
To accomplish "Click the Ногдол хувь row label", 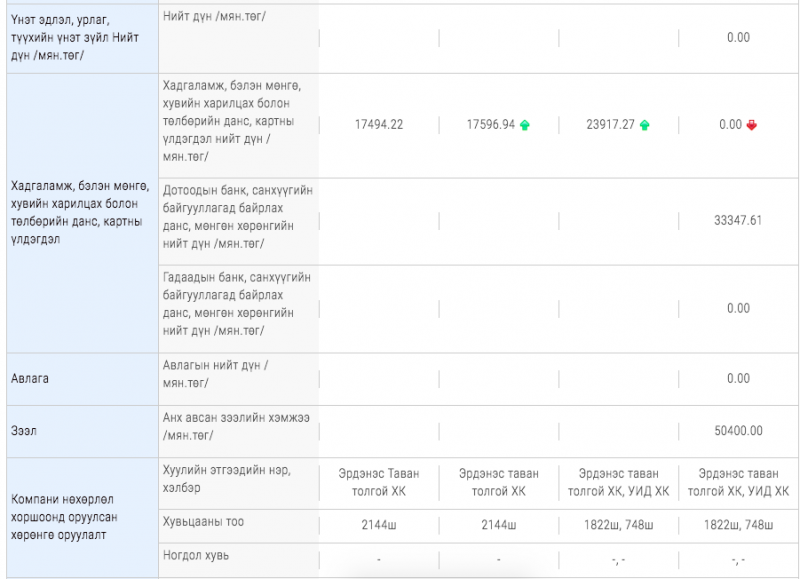I will click(x=195, y=555).
